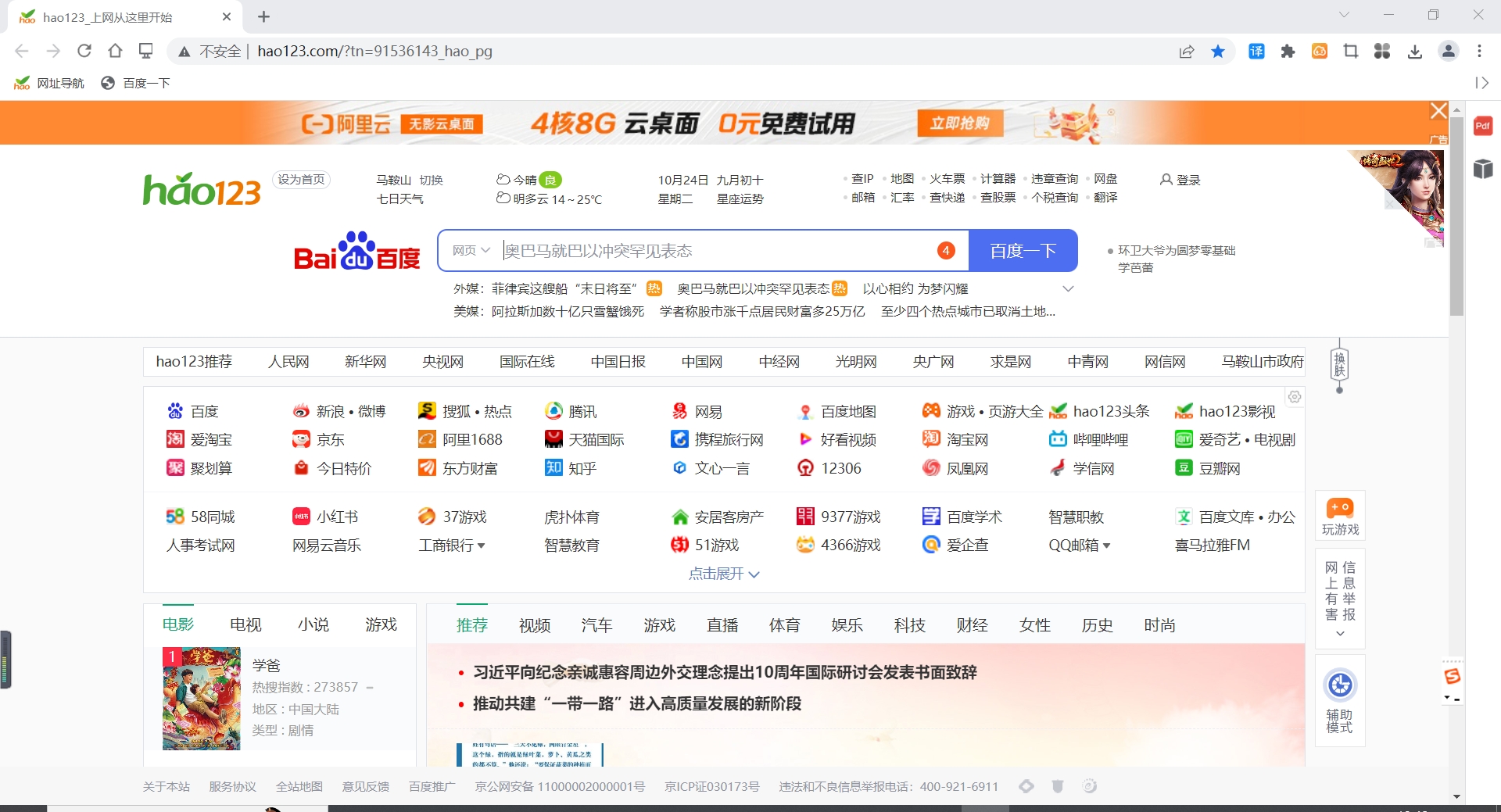The image size is (1501, 812).
Task: Expand the hot news headlines chevron
Action: (x=1069, y=288)
